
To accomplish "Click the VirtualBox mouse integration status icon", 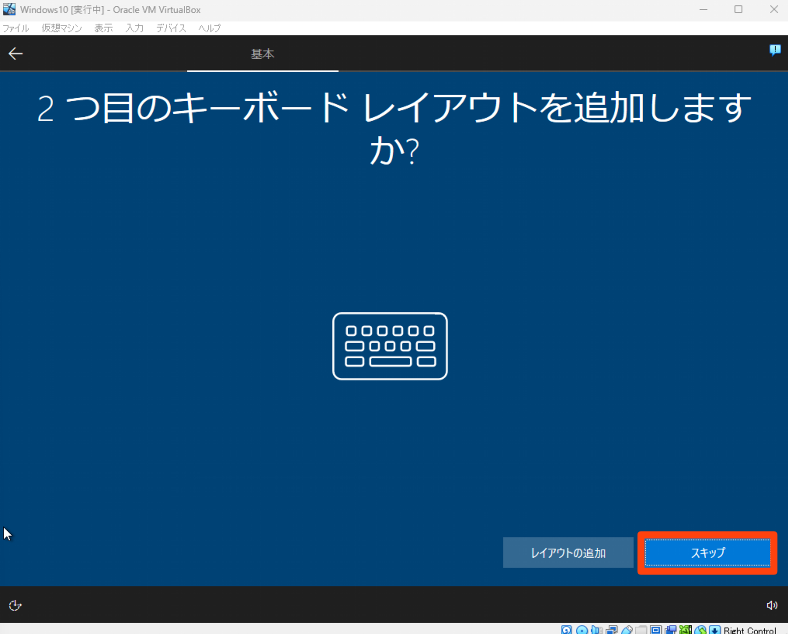I will (700, 630).
